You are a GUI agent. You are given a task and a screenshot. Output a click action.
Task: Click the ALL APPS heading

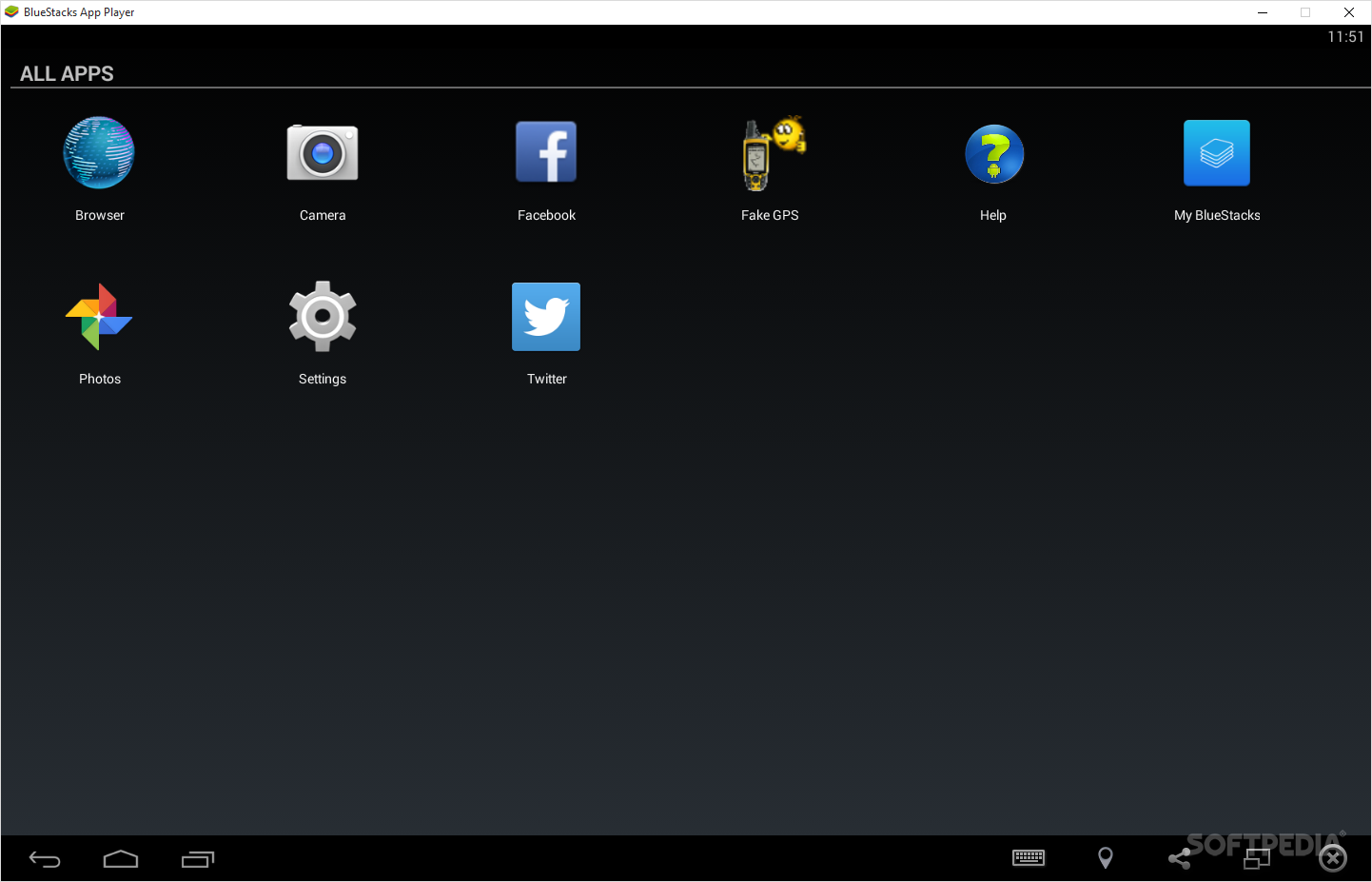click(x=67, y=74)
